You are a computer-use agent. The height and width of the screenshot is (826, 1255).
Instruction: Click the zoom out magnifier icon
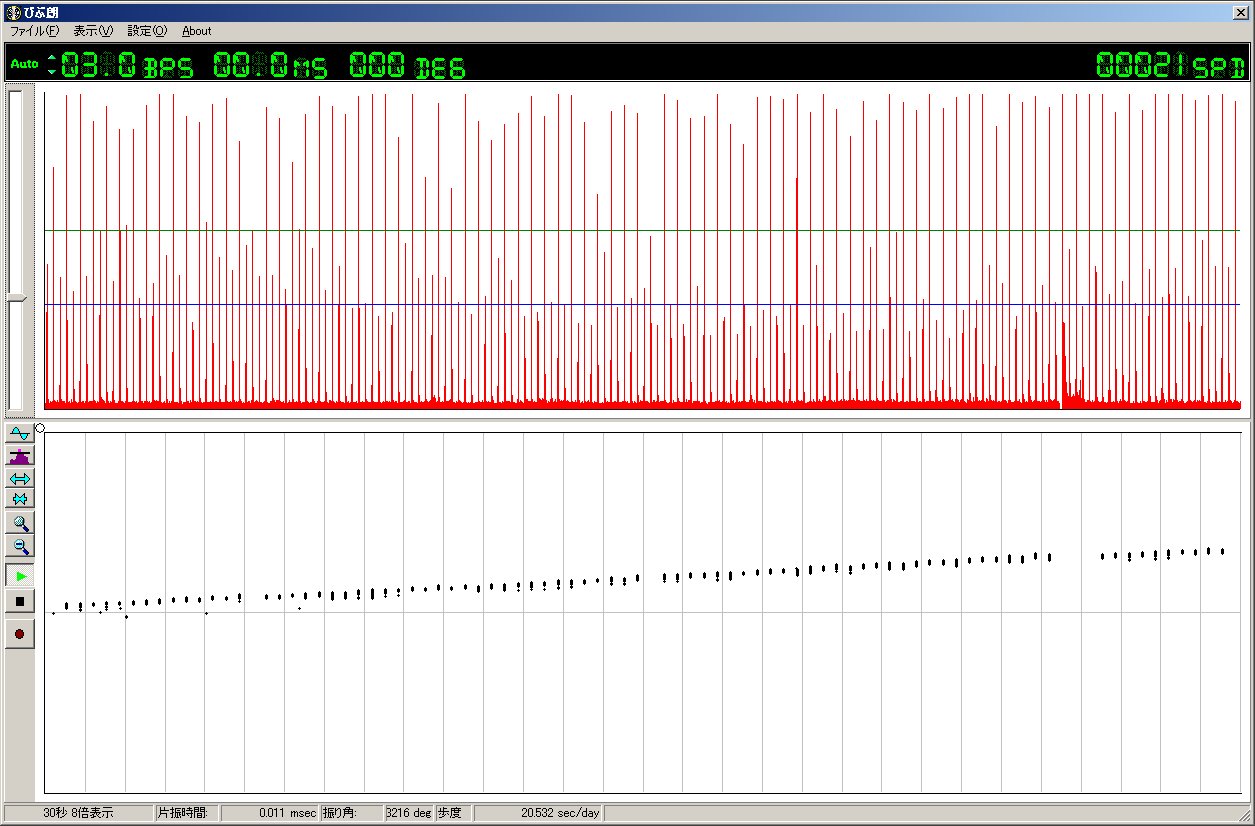point(19,546)
